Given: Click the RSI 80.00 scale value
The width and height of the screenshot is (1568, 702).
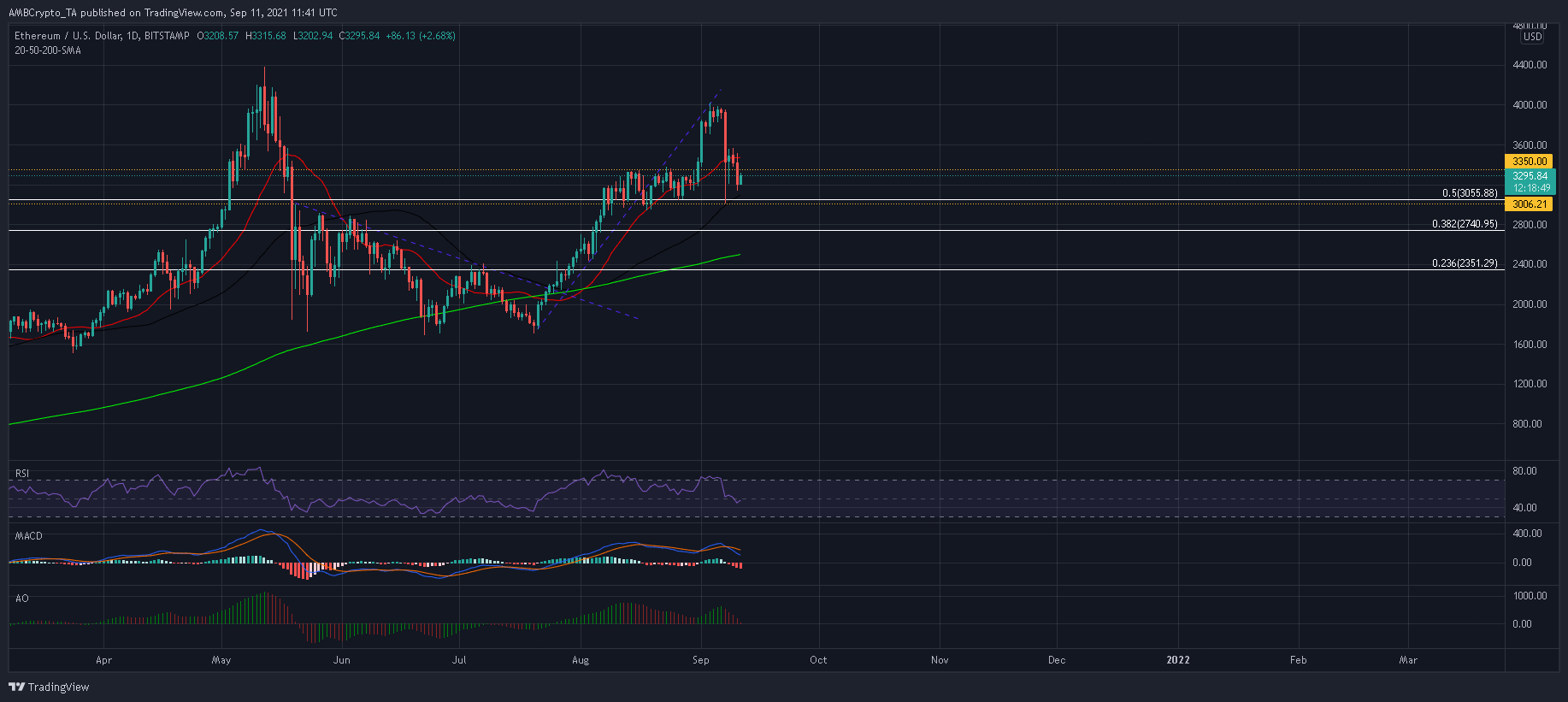Looking at the screenshot, I should (1524, 471).
